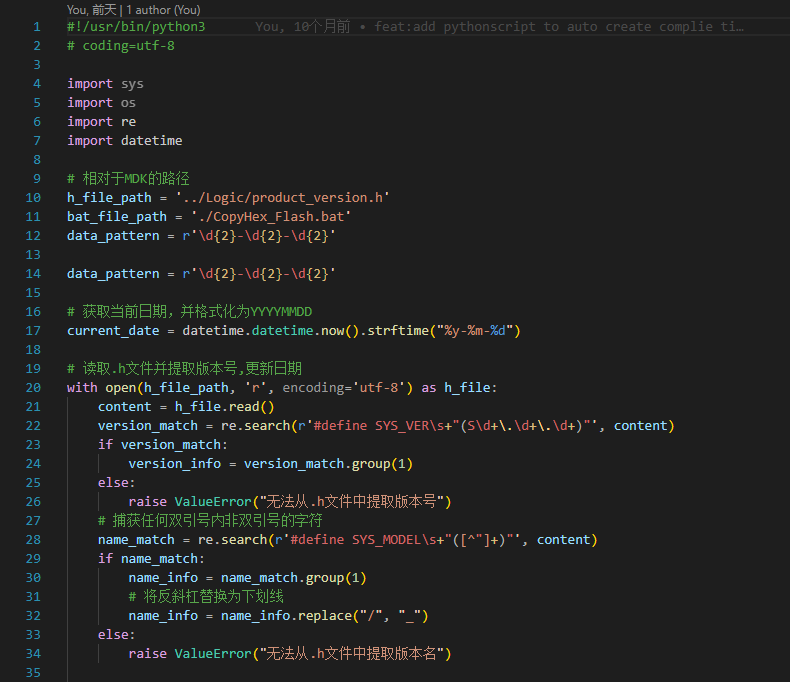Click line number 20 in the gutter
This screenshot has height=682, width=790.
[33, 387]
